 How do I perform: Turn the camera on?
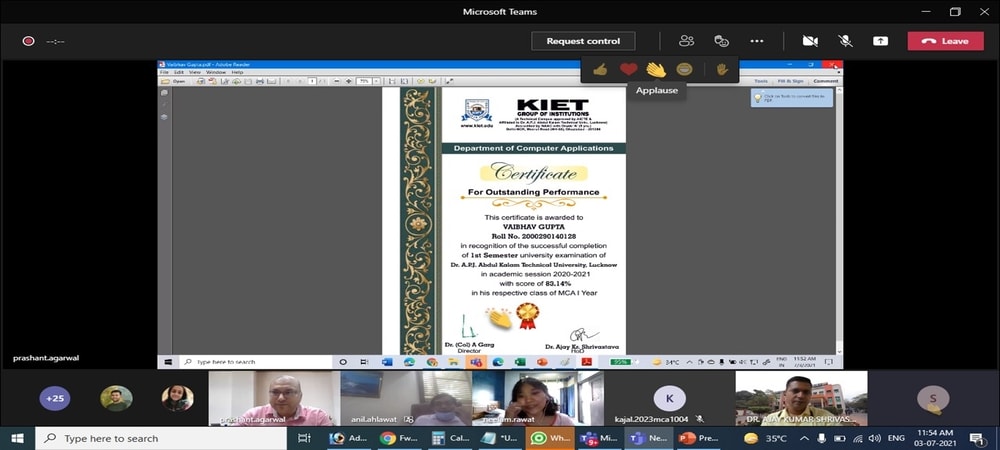[810, 41]
